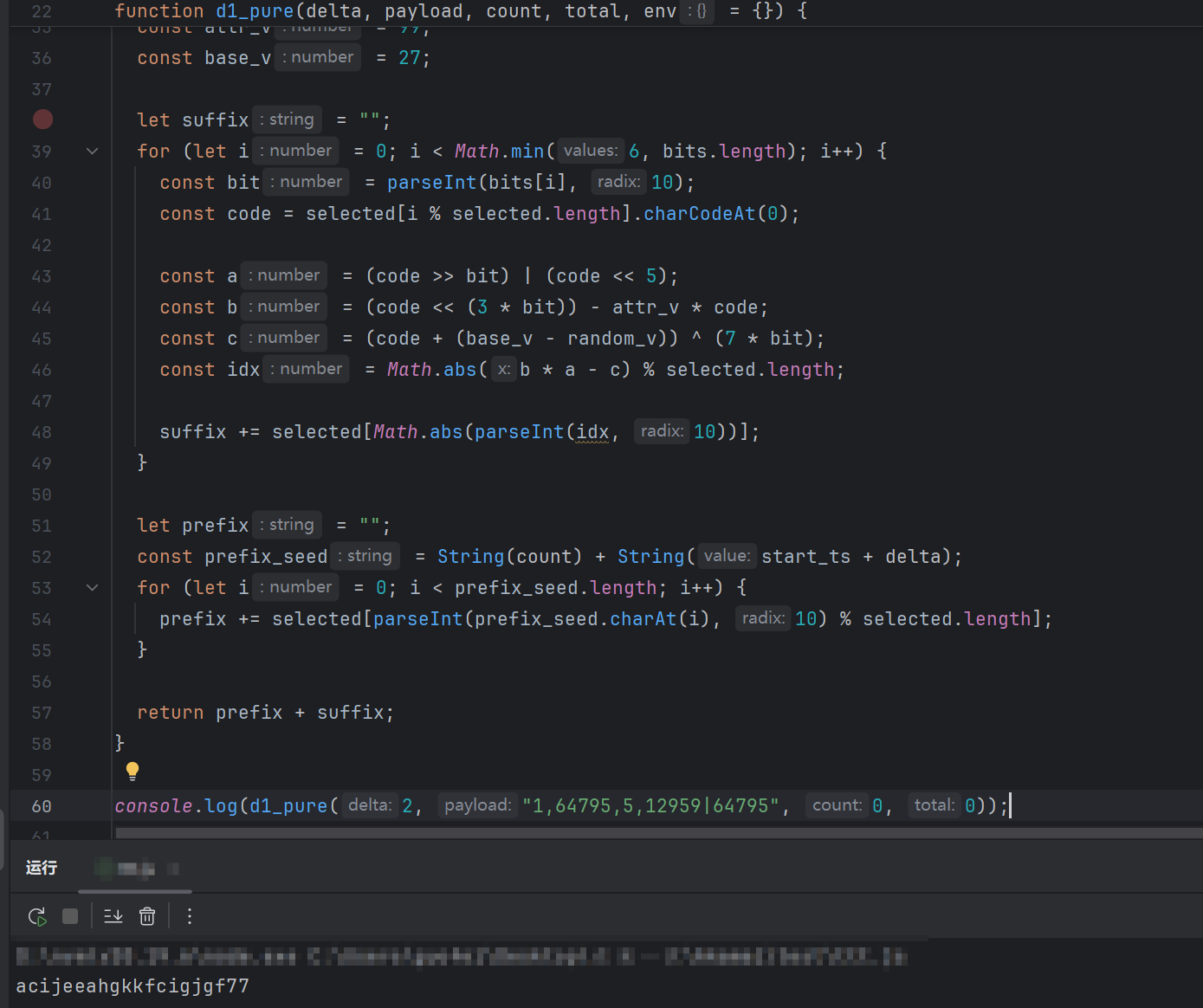Select the blurred run configuration tab
Image resolution: width=1203 pixels, height=1008 pixels.
point(136,868)
